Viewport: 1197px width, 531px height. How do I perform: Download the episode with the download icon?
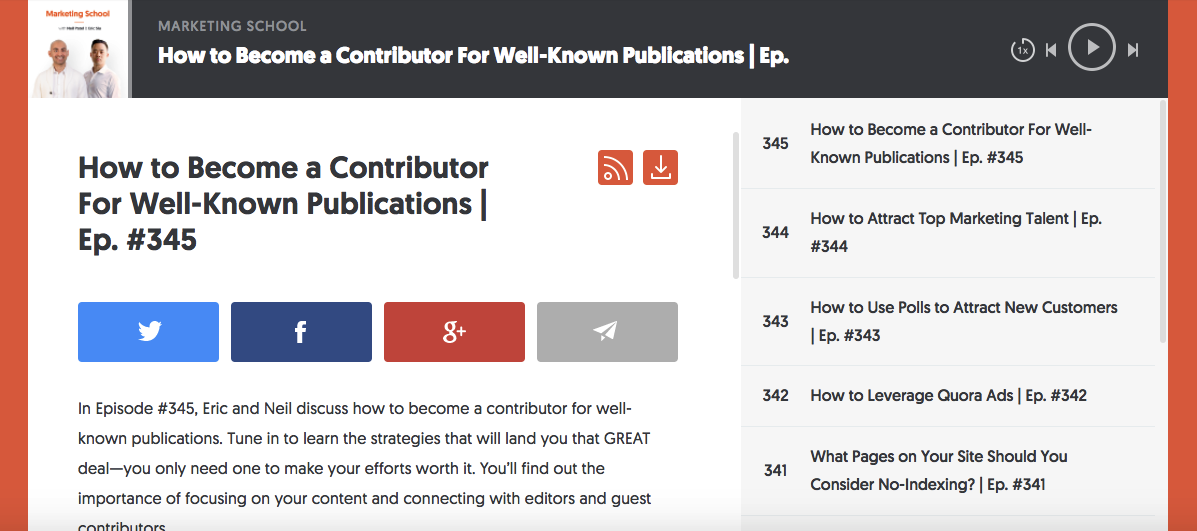click(x=660, y=168)
